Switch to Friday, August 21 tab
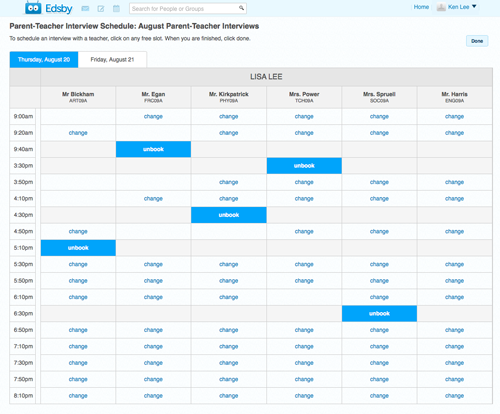 pyautogui.click(x=112, y=60)
